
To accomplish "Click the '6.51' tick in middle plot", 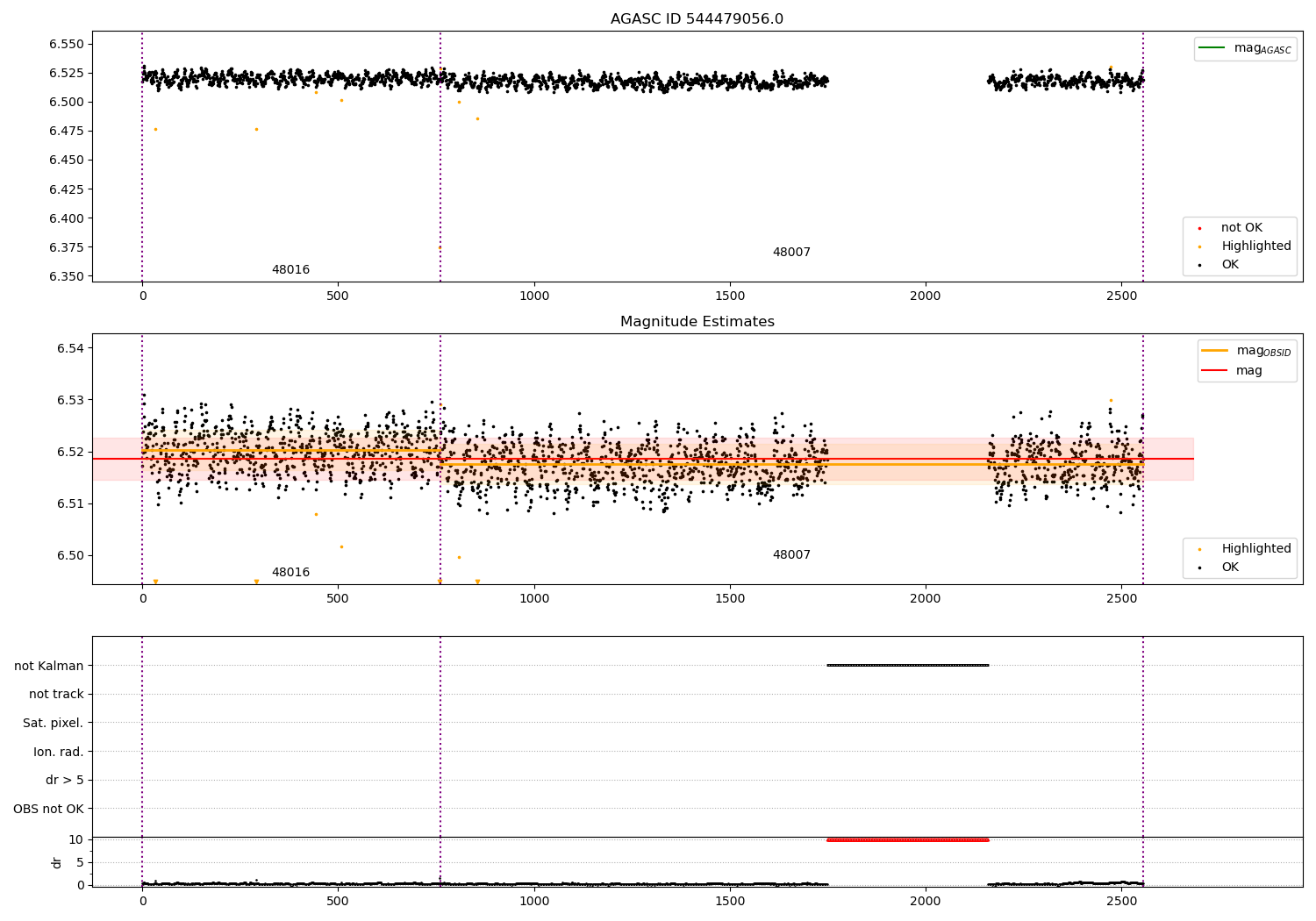I will pyautogui.click(x=70, y=504).
